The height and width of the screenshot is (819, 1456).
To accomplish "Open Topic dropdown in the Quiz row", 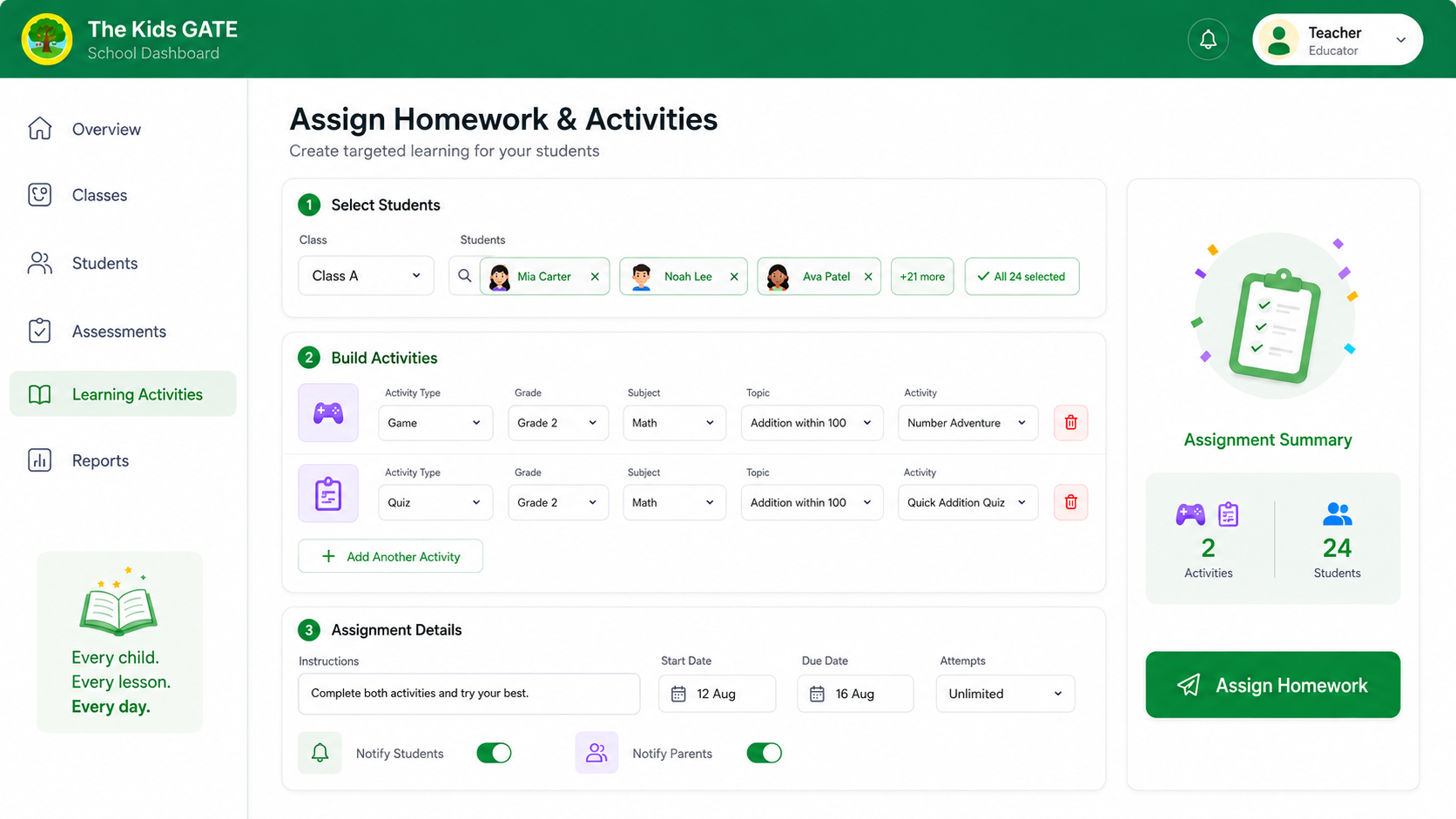I will tap(812, 502).
